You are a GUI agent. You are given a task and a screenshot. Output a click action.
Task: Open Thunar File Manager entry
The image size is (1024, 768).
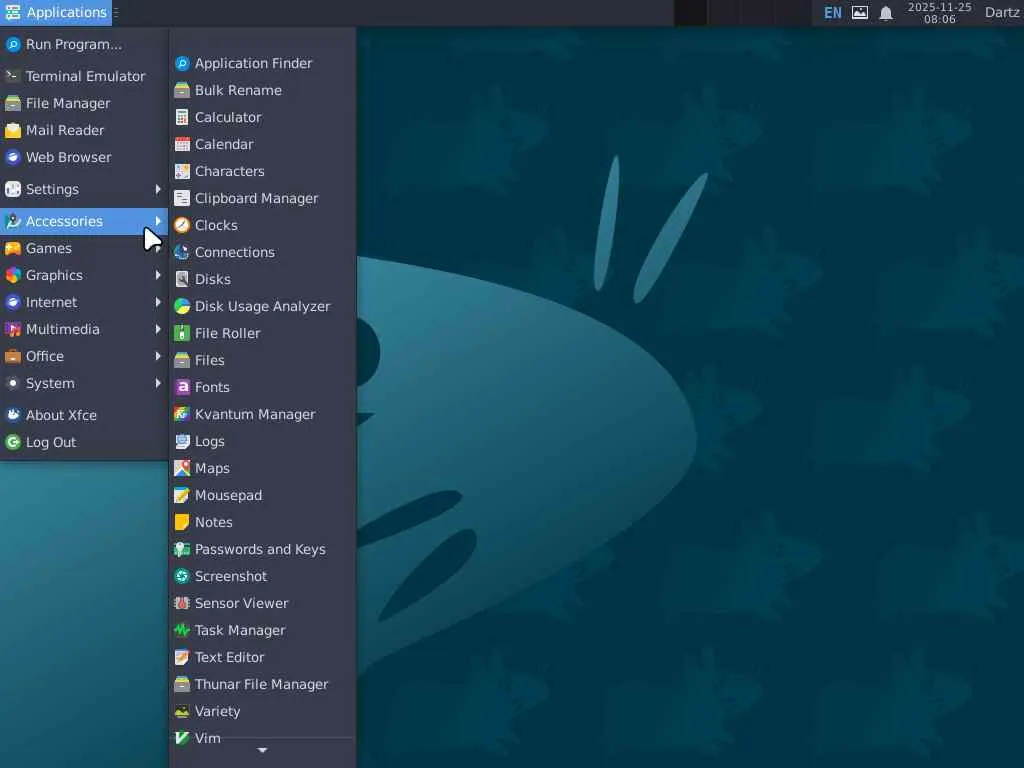pyautogui.click(x=263, y=684)
